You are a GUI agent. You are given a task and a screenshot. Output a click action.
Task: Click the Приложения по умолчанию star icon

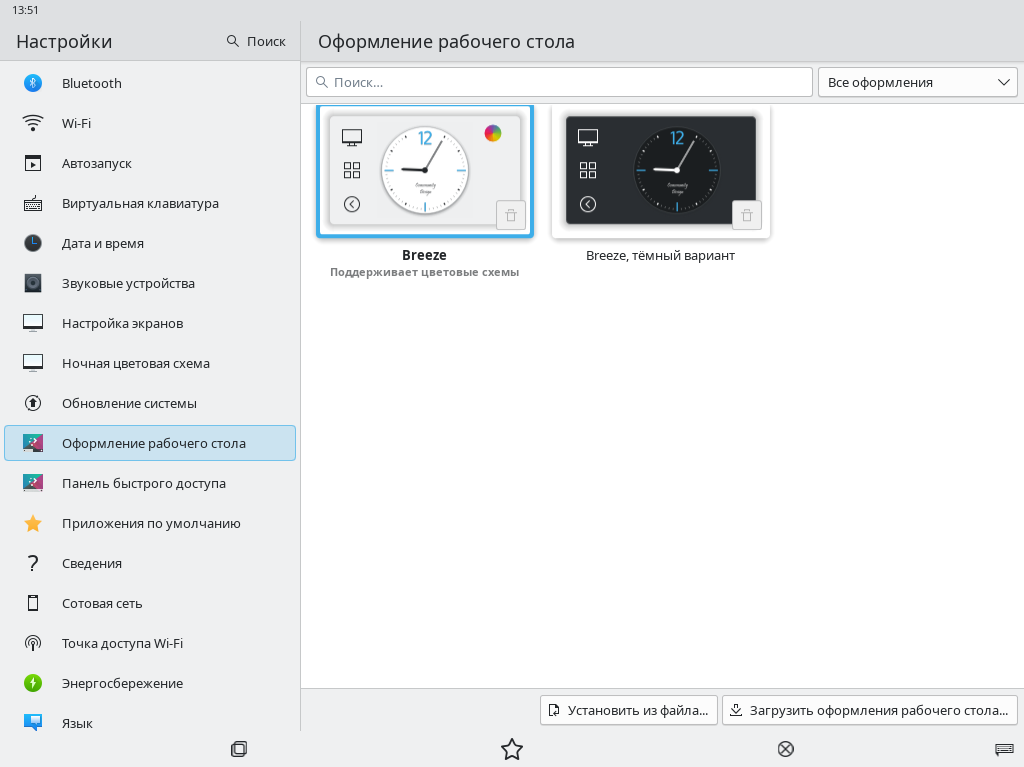[x=33, y=523]
